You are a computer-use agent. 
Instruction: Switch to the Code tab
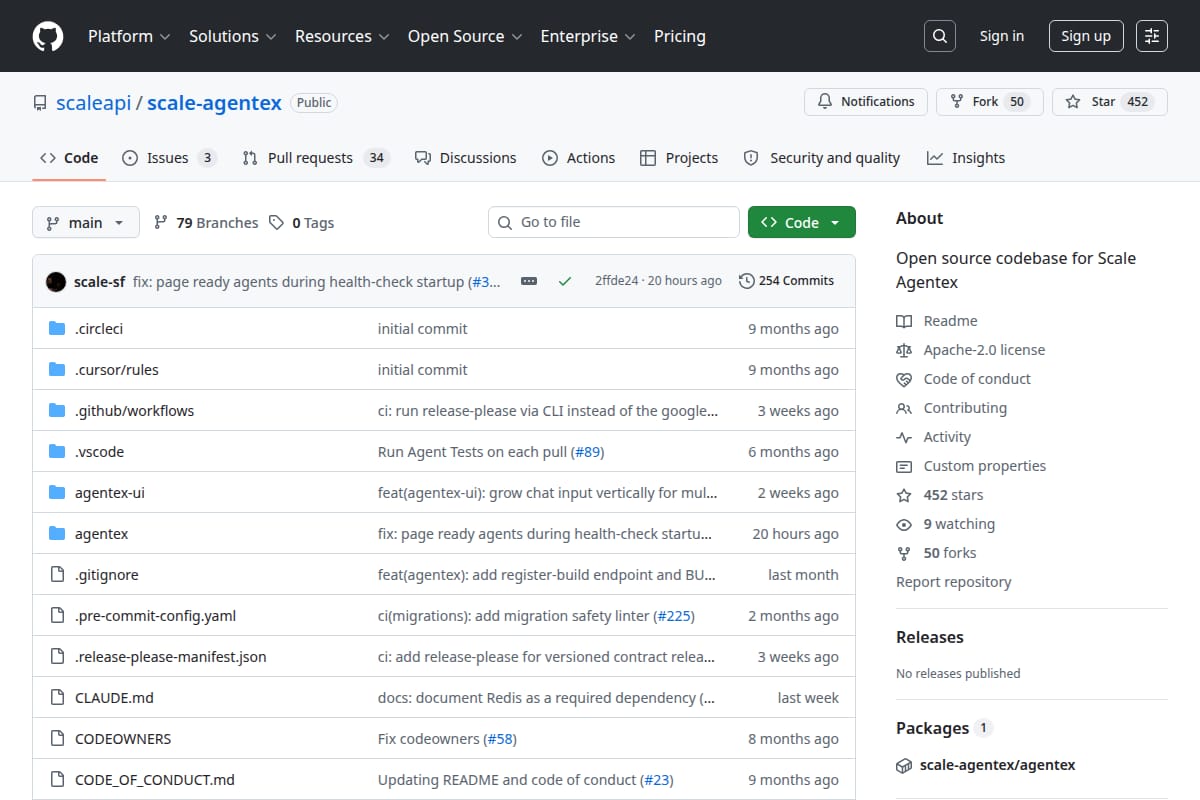click(69, 158)
